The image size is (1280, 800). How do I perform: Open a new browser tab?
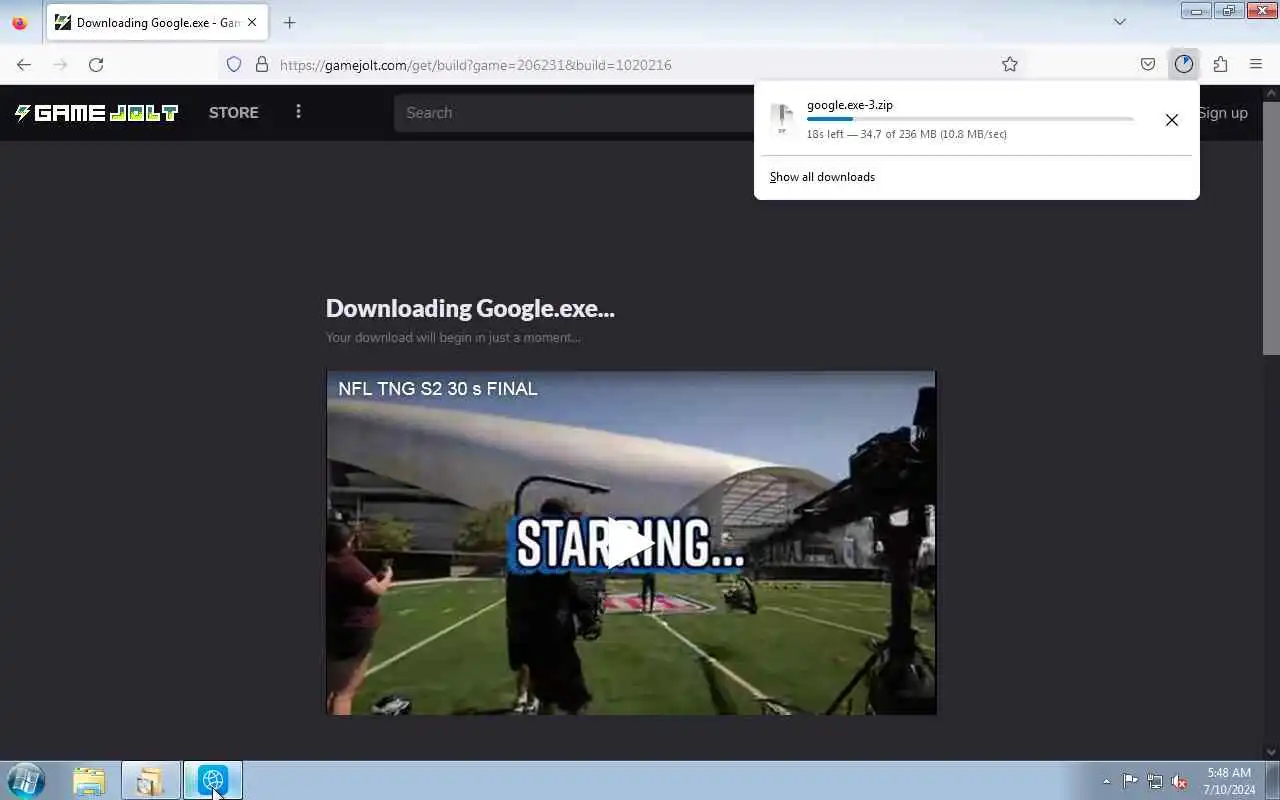(289, 22)
